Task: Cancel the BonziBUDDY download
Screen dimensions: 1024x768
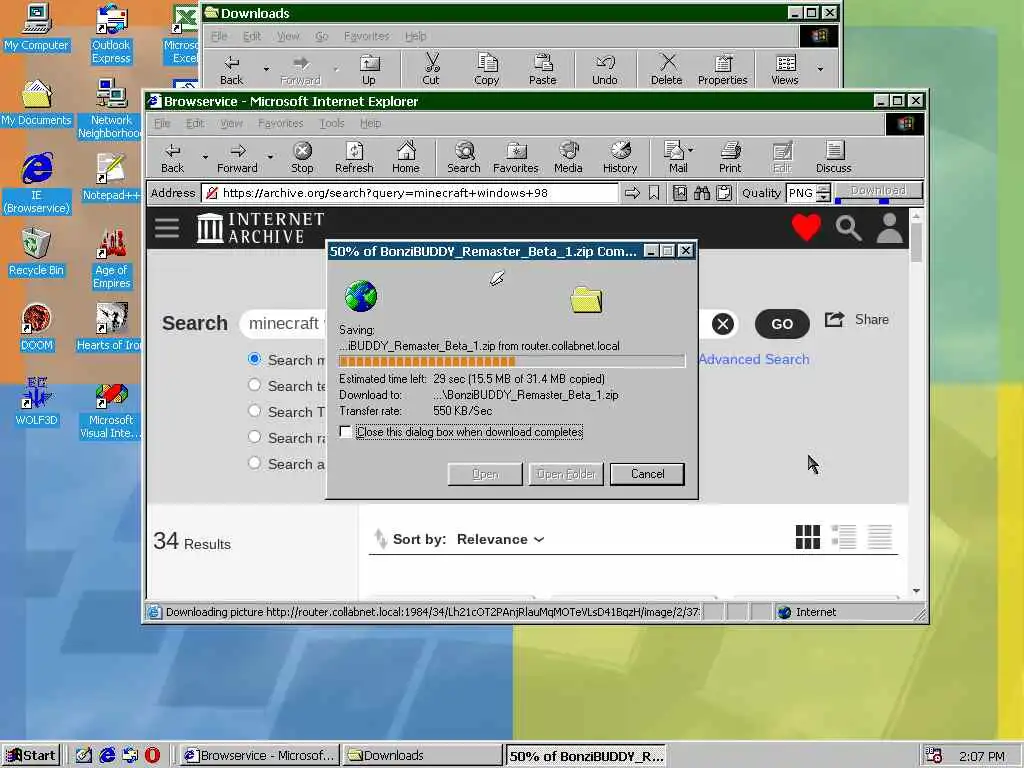Action: (x=647, y=474)
